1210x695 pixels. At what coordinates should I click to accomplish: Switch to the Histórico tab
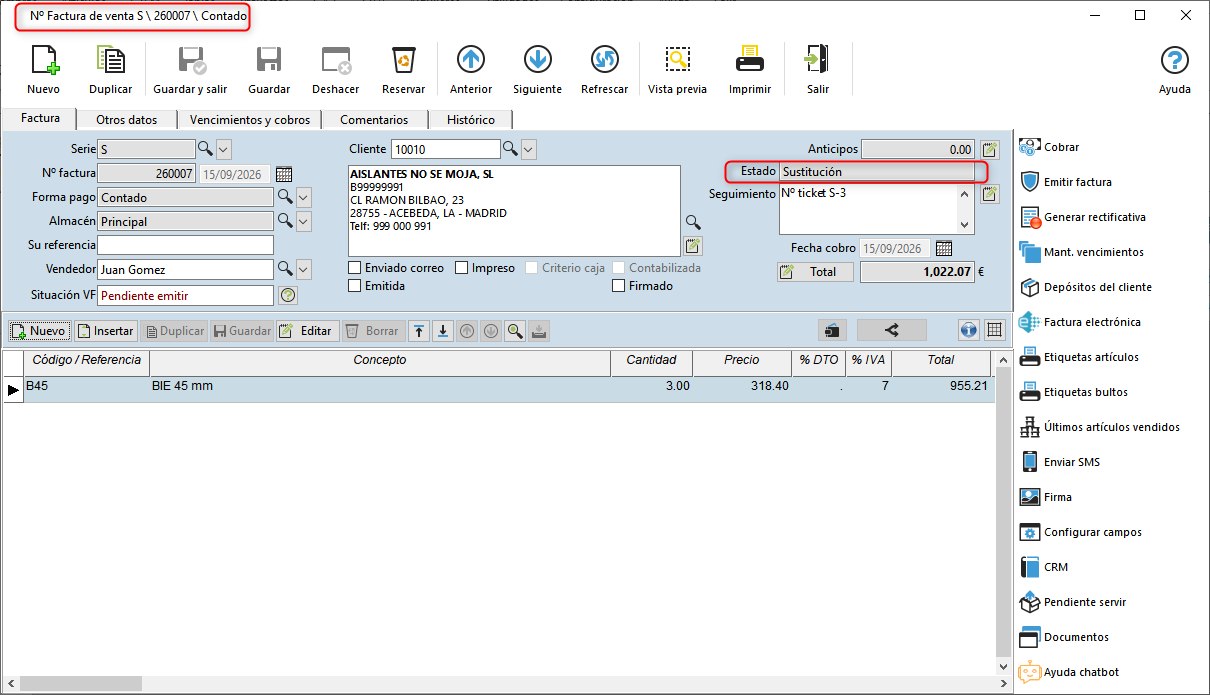pos(471,120)
